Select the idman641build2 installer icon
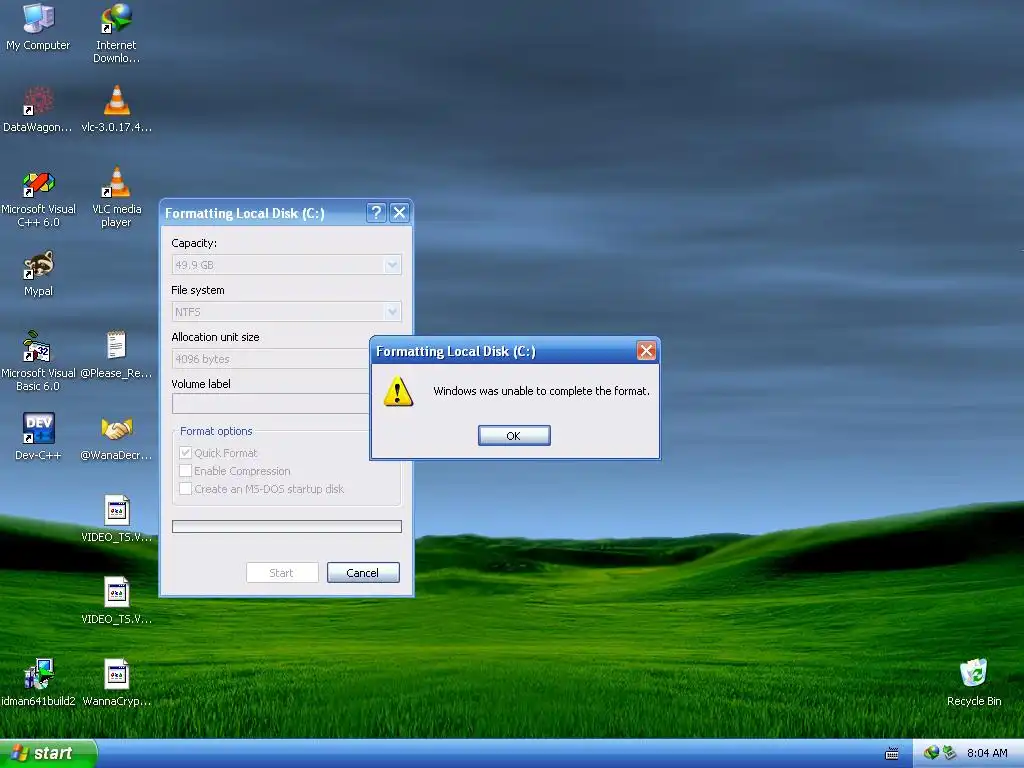This screenshot has width=1024, height=768. pos(38,682)
